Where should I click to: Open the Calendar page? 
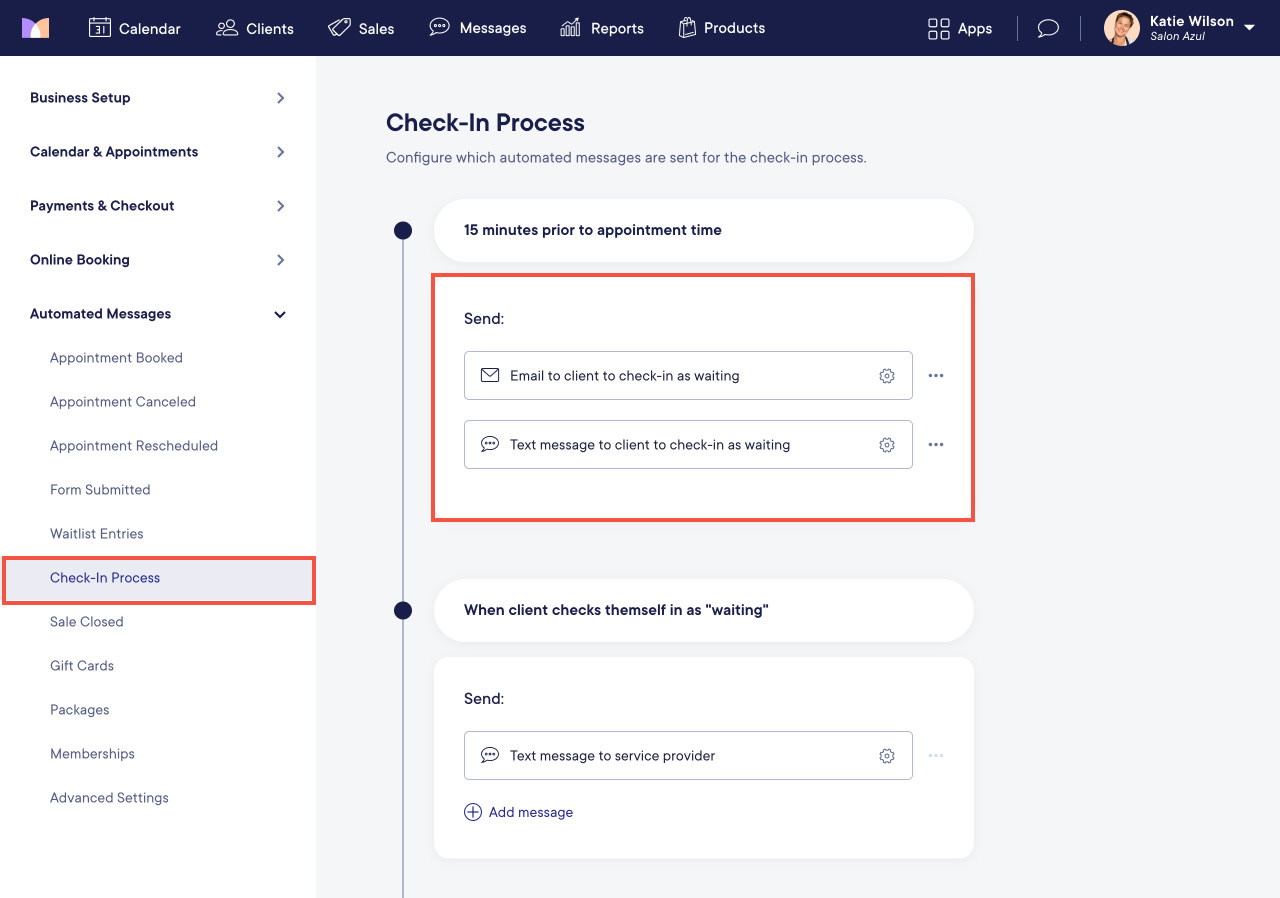pyautogui.click(x=135, y=28)
